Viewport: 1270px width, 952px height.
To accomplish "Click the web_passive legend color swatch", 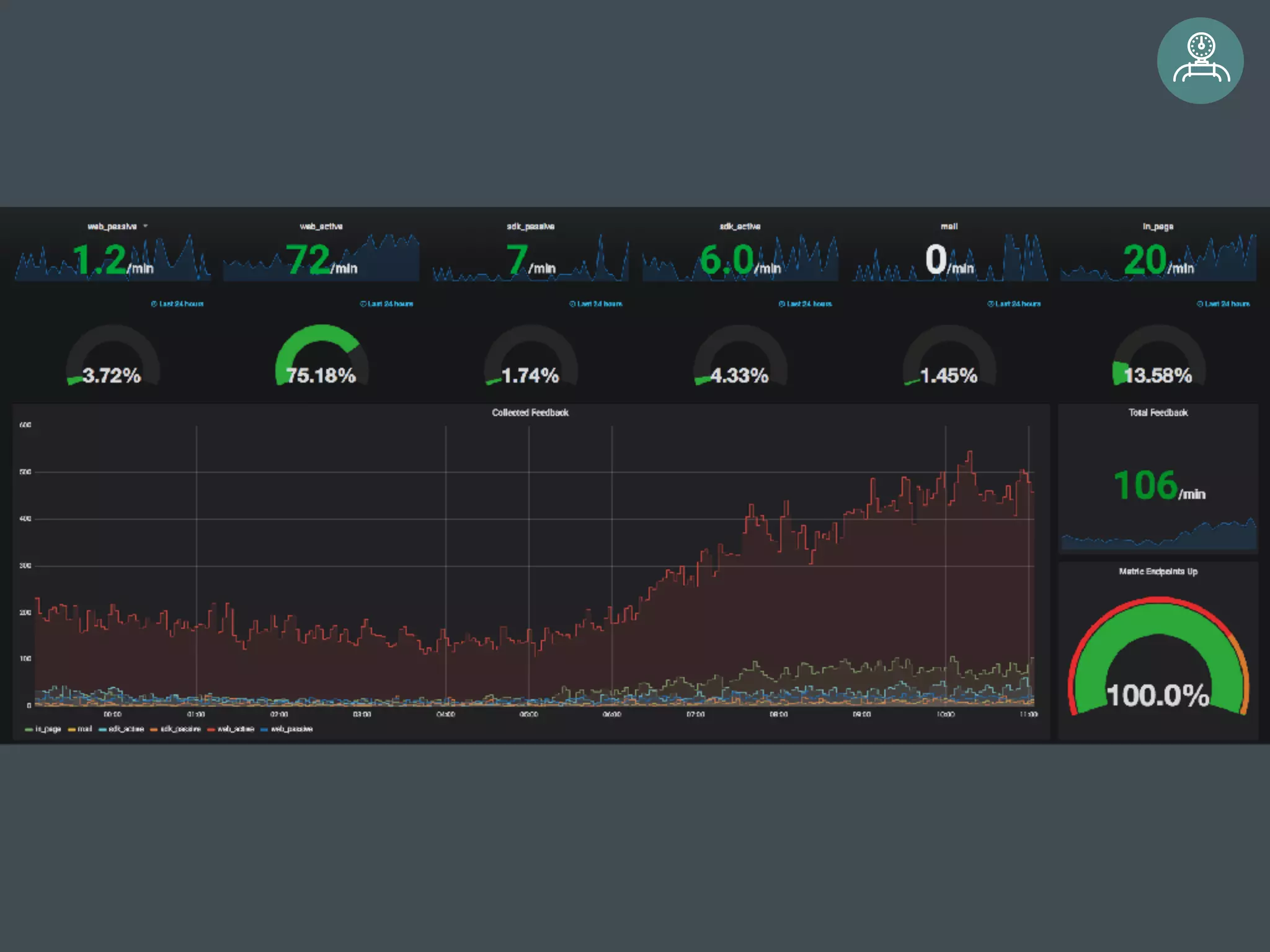I will click(265, 729).
